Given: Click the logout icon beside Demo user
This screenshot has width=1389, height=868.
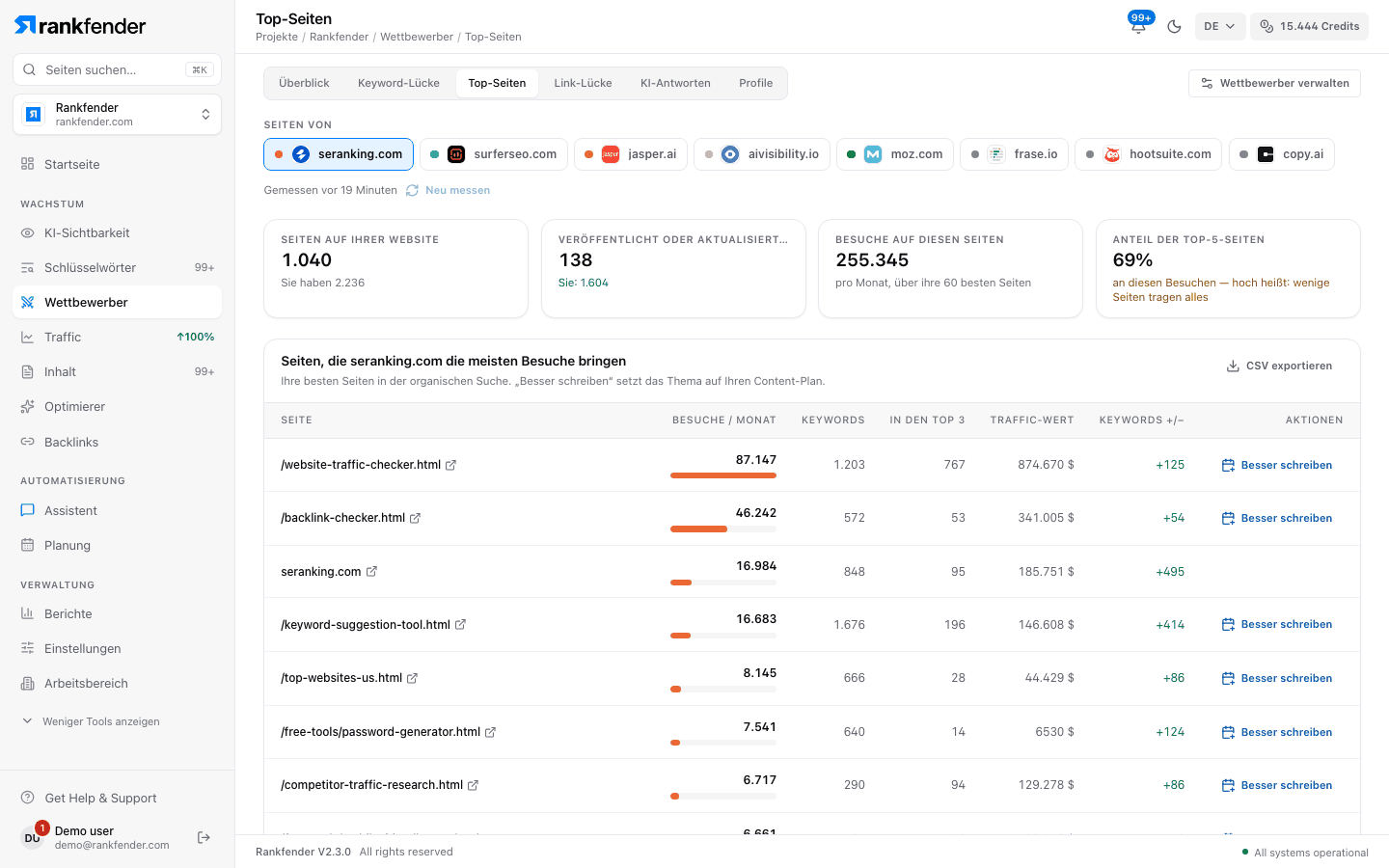Looking at the screenshot, I should (204, 837).
